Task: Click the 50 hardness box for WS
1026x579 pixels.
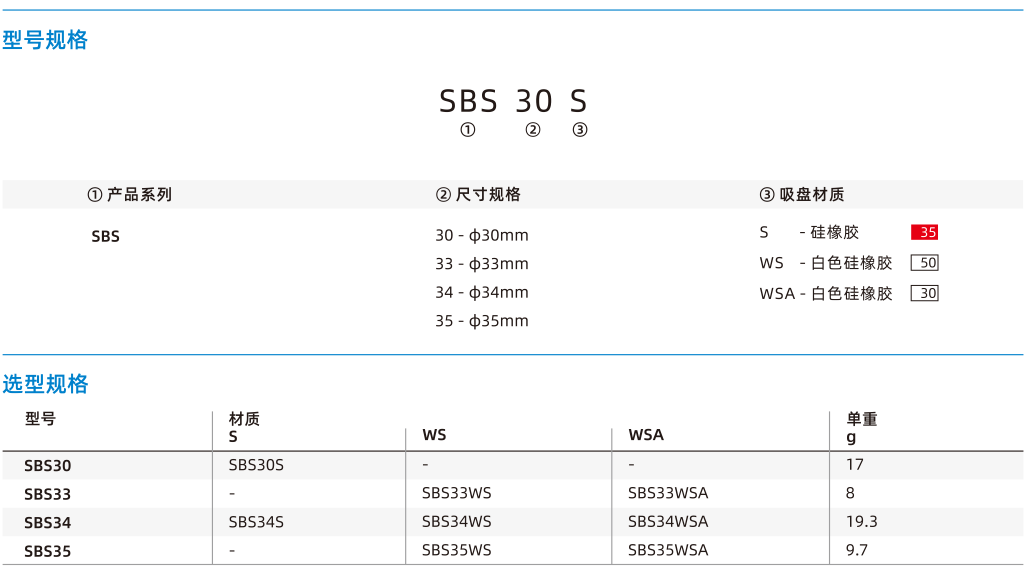Action: tap(925, 263)
